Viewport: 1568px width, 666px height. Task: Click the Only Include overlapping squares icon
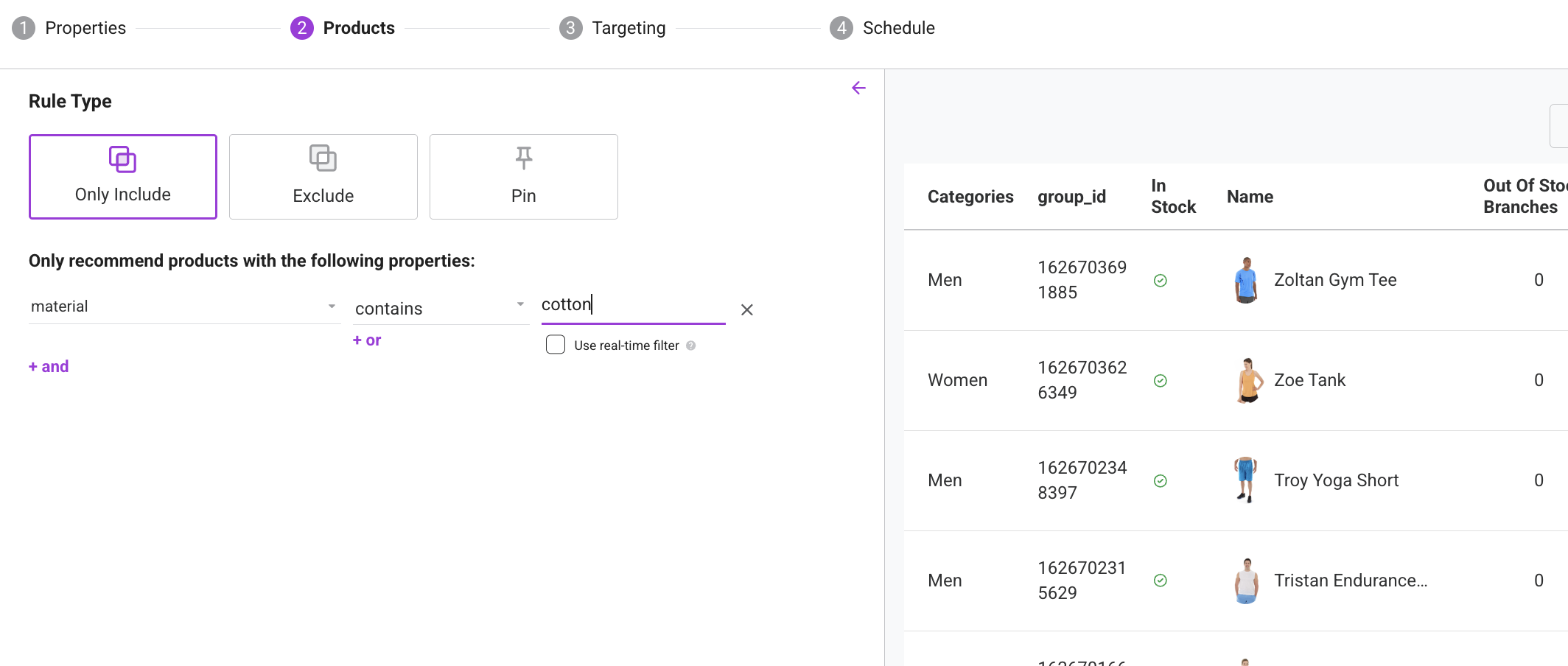point(123,159)
